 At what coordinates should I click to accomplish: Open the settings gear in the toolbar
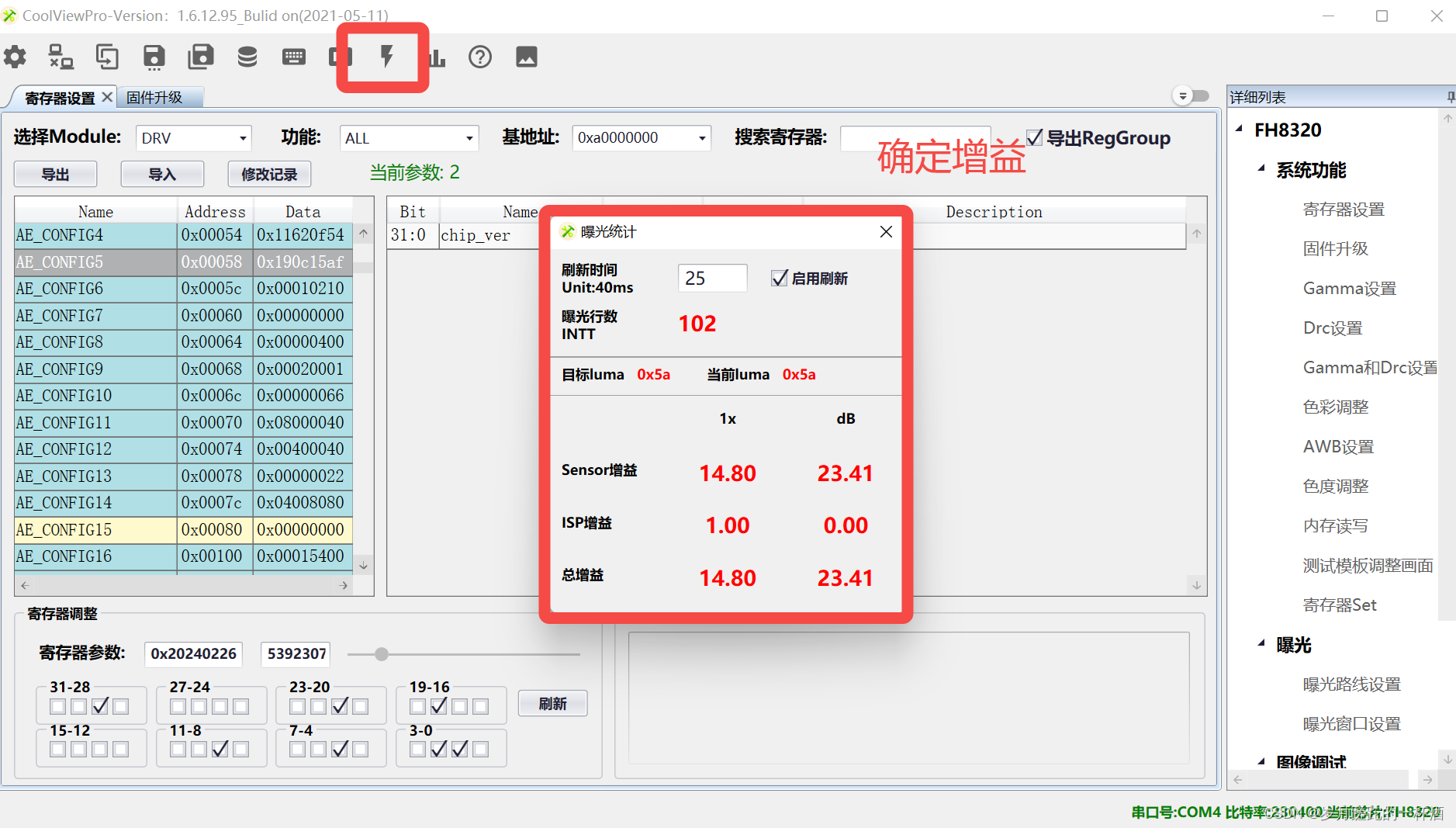click(x=15, y=57)
